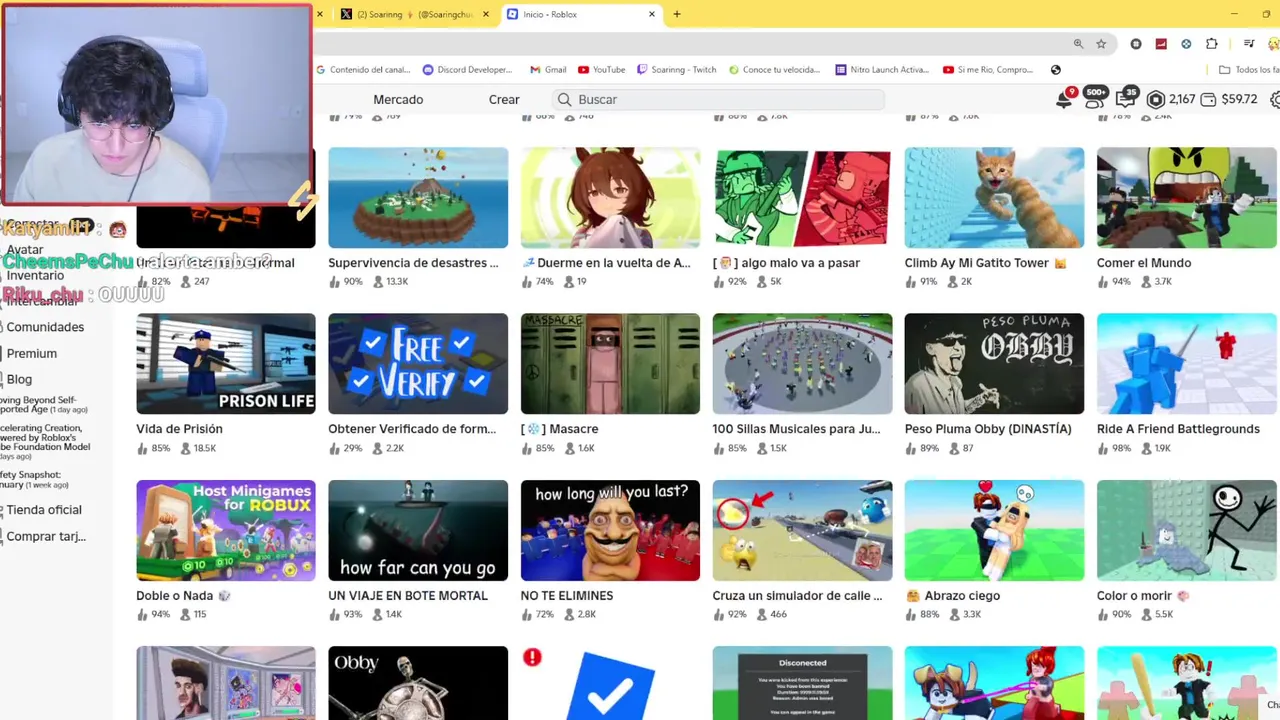Open the Mercado menu item

pyautogui.click(x=398, y=99)
